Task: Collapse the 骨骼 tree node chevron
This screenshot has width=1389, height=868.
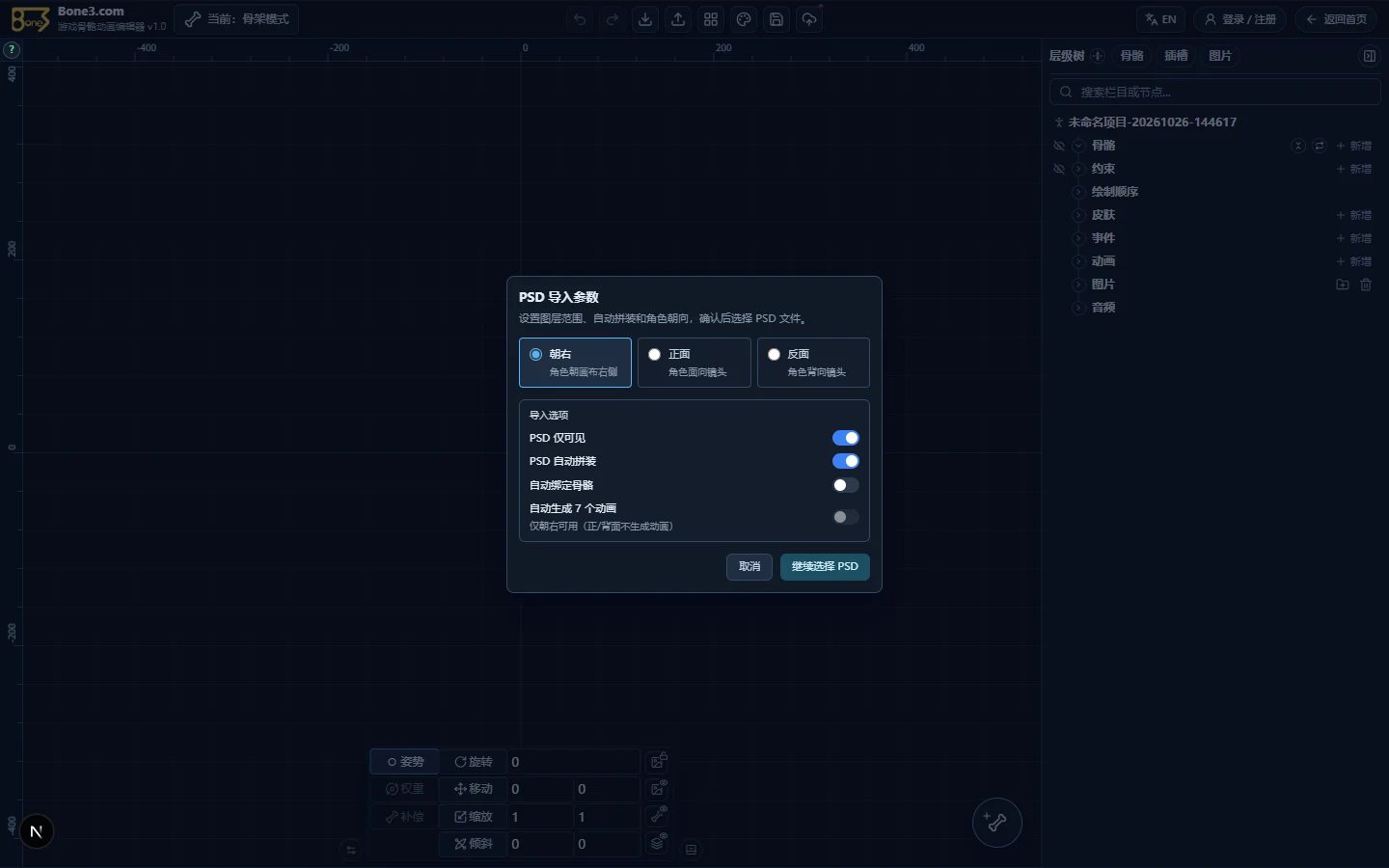Action: [x=1078, y=146]
